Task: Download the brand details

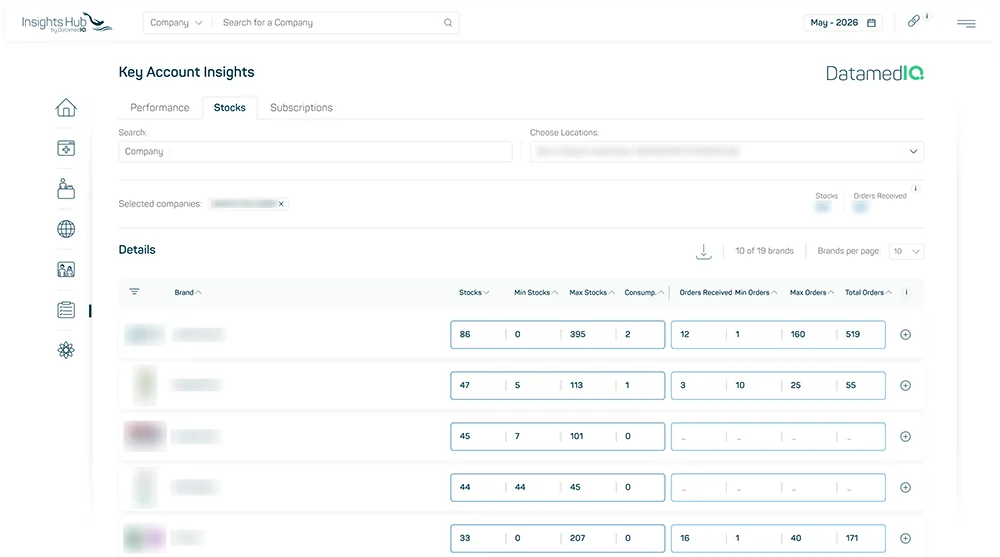Action: pyautogui.click(x=703, y=251)
